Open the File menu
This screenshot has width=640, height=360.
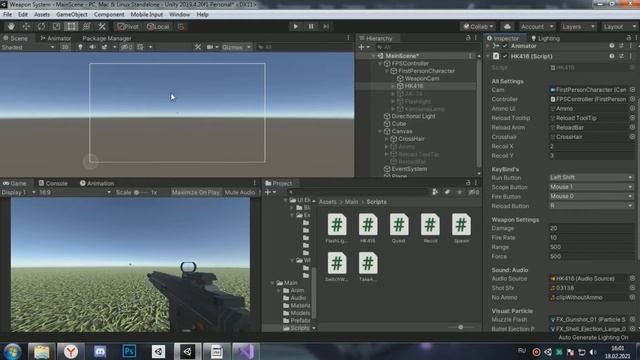(7, 14)
